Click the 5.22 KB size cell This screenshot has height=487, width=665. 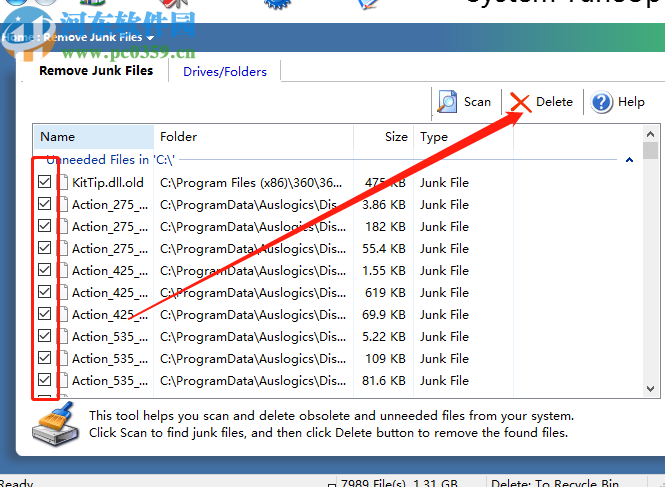383,337
